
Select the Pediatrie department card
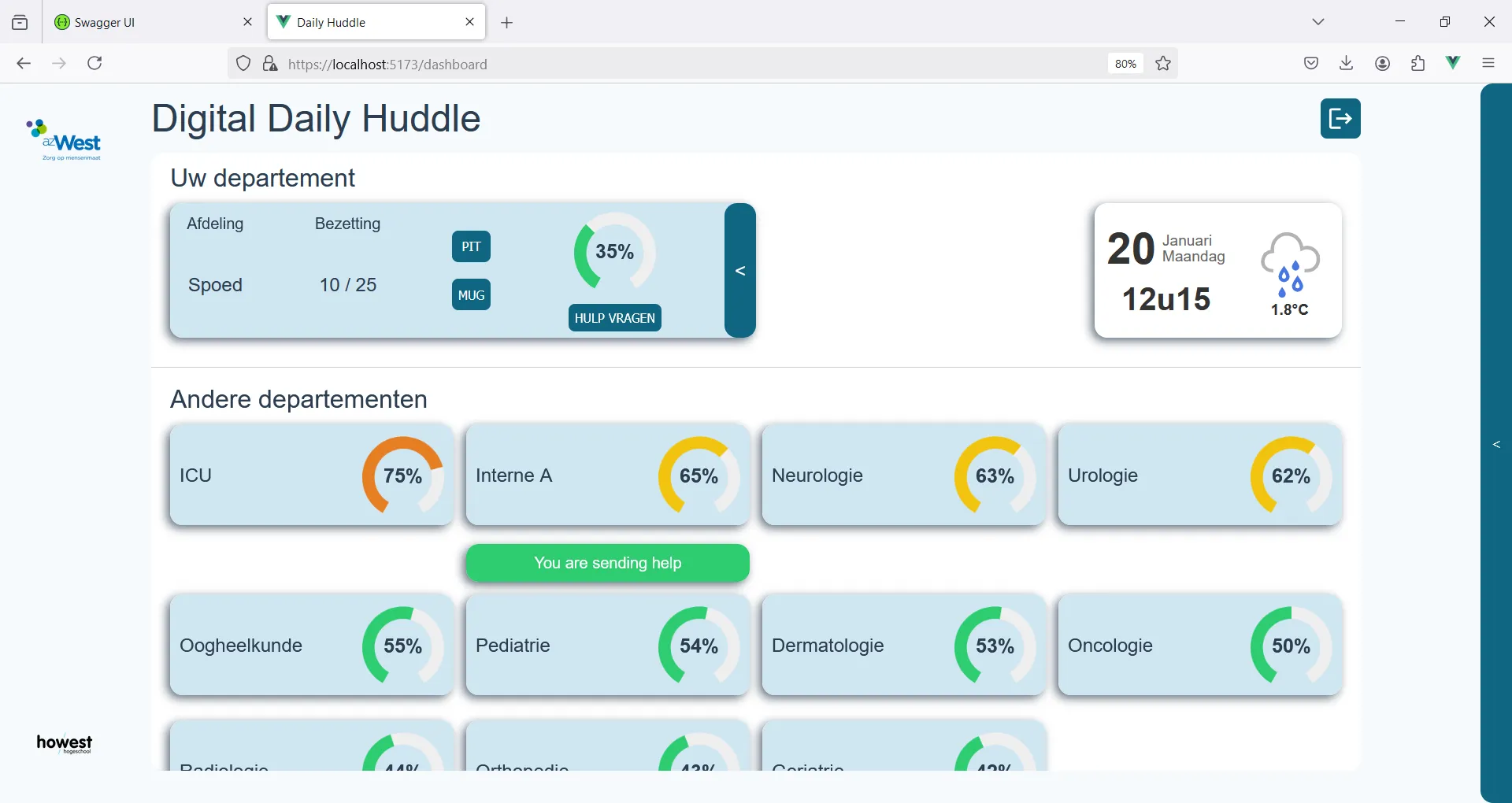tap(607, 645)
